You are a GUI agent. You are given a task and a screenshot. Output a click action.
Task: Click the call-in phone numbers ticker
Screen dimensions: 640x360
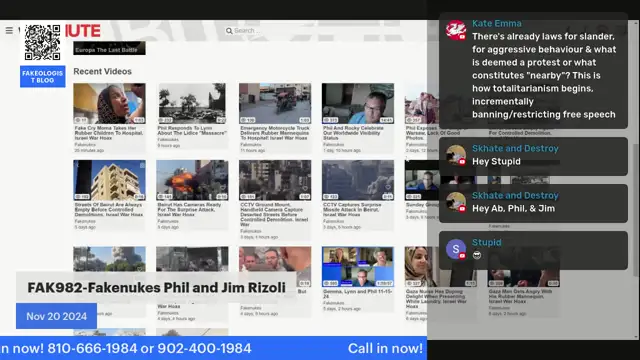pyautogui.click(x=149, y=349)
